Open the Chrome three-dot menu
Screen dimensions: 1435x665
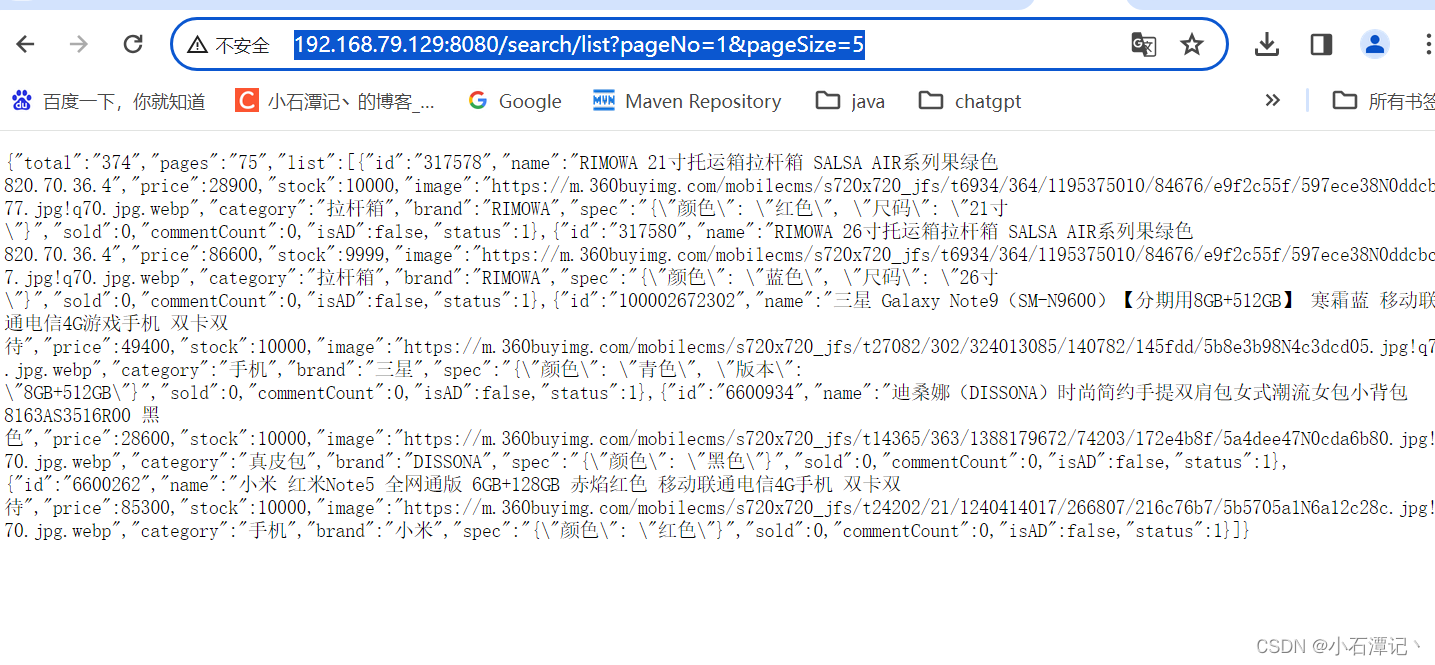pyautogui.click(x=1428, y=44)
